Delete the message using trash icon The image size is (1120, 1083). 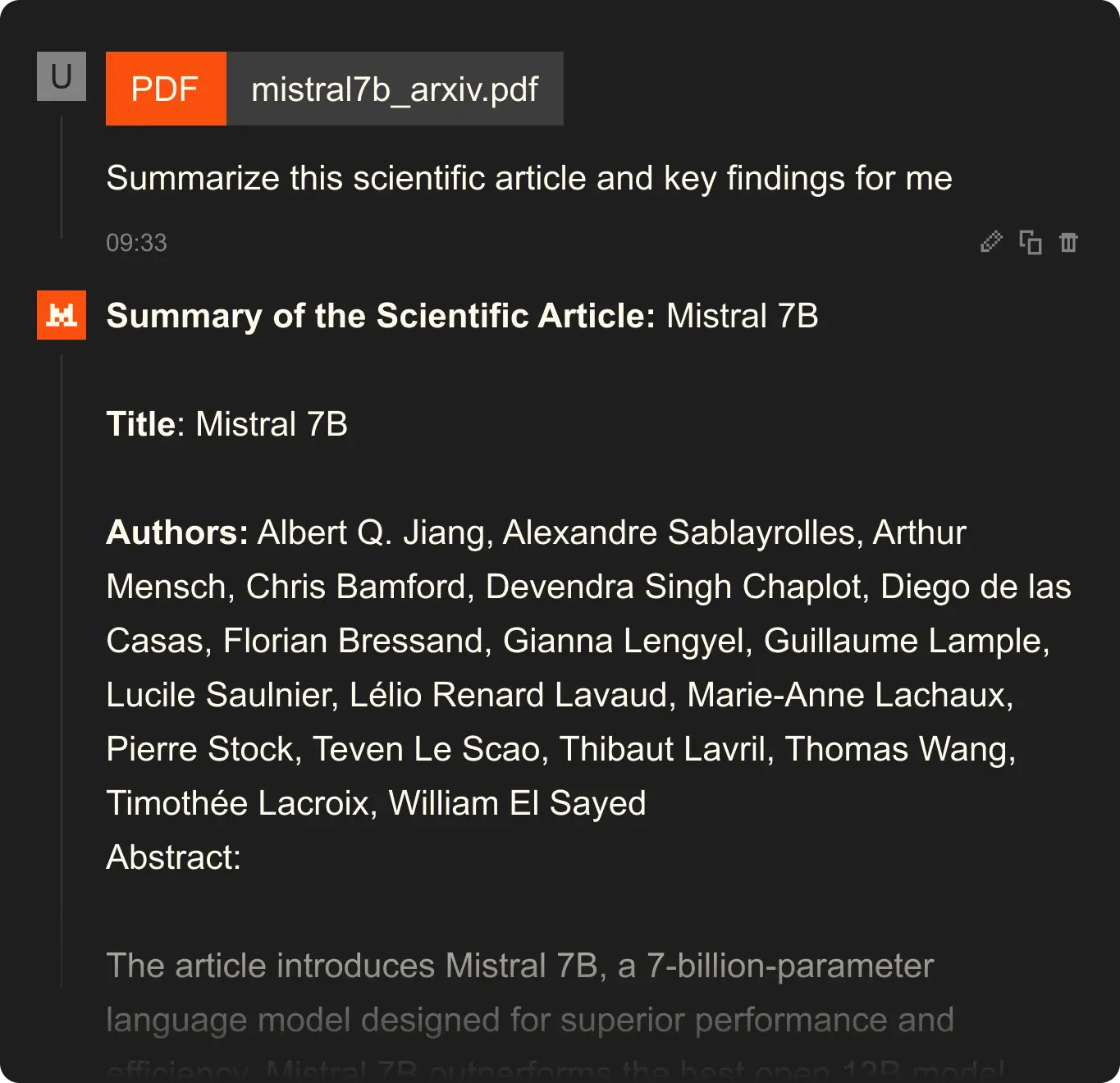pos(1068,242)
